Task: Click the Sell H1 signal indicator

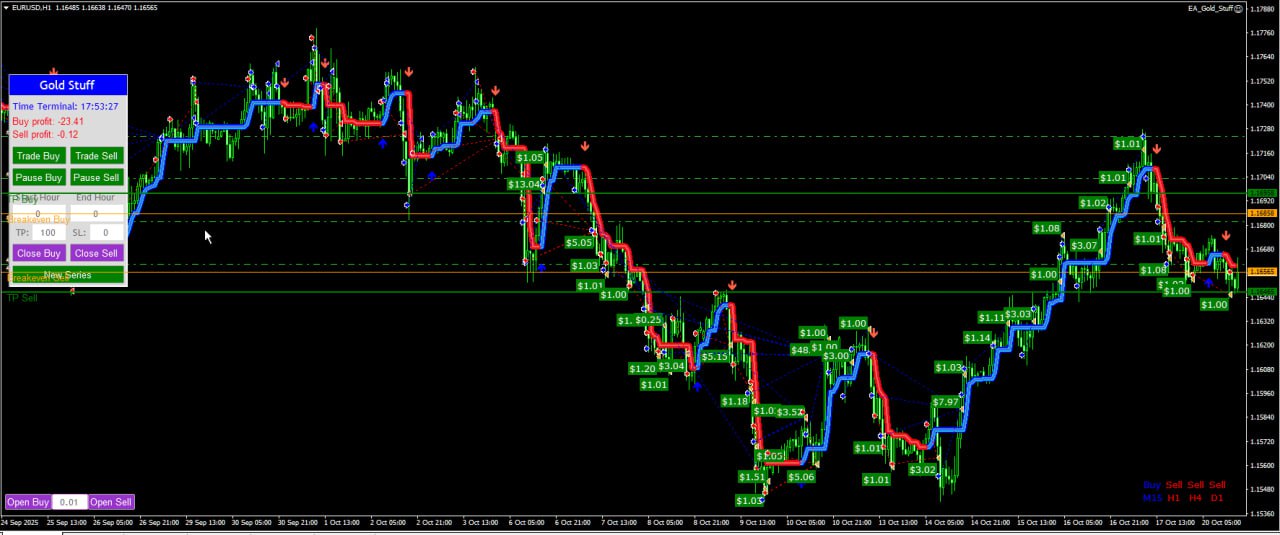Action: [x=1174, y=491]
